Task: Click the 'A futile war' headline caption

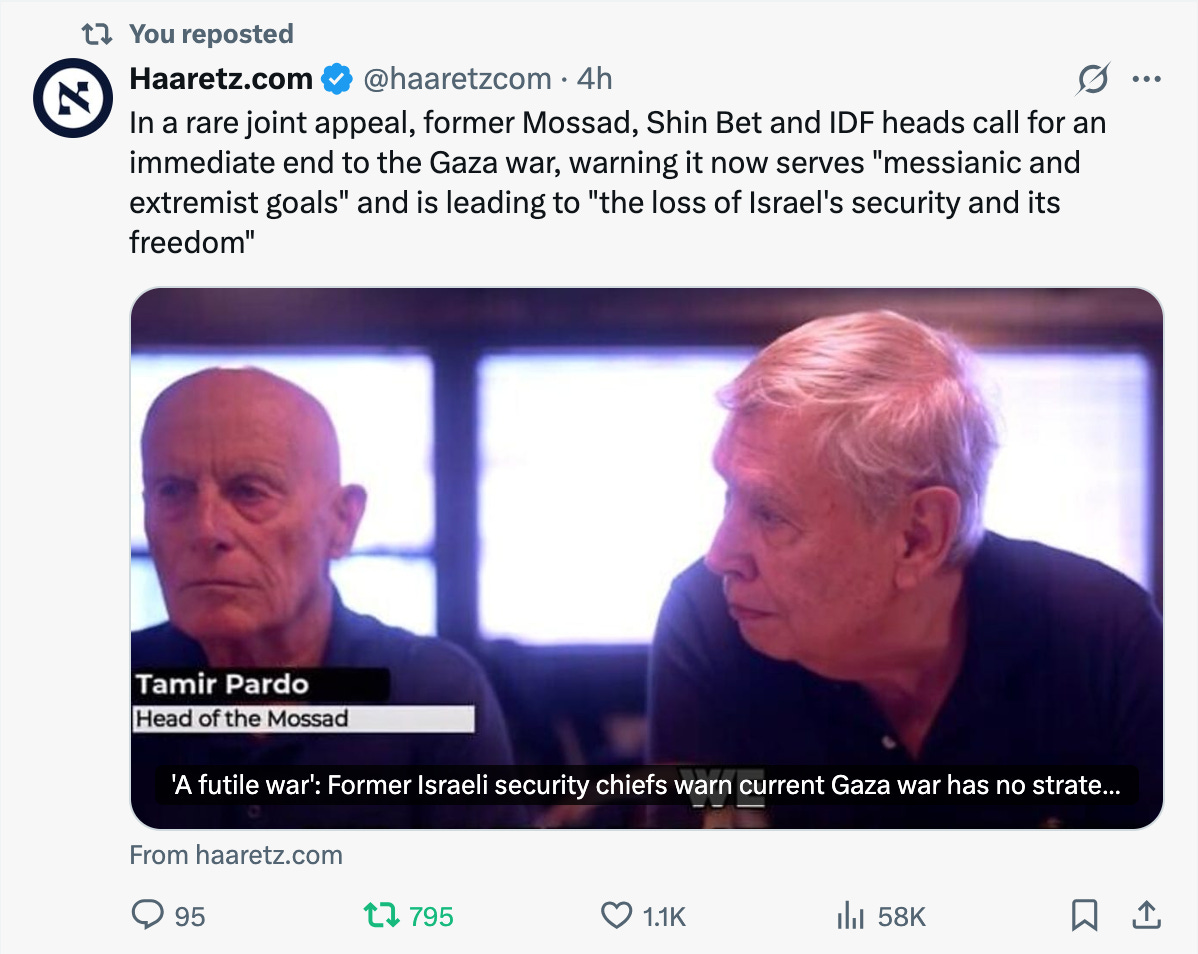Action: [x=646, y=785]
